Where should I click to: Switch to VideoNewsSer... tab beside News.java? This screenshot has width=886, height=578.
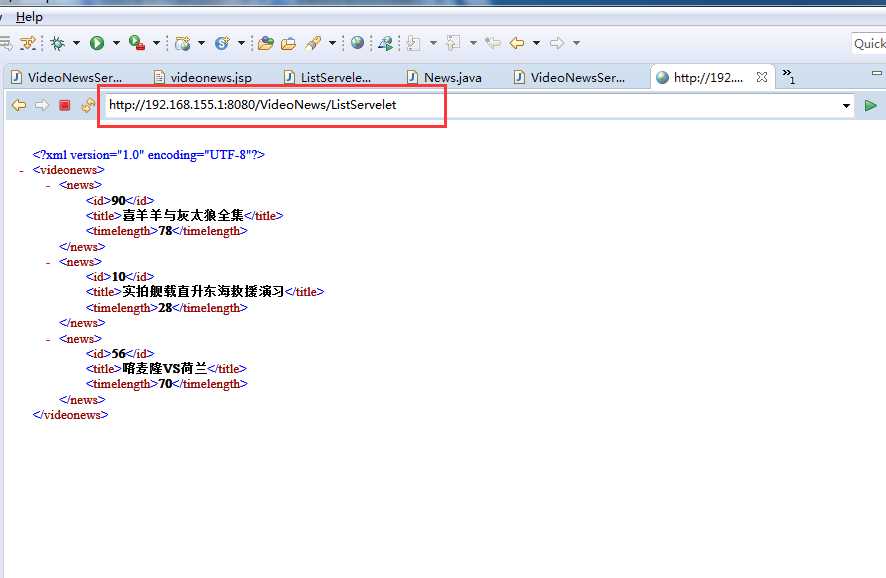(570, 77)
